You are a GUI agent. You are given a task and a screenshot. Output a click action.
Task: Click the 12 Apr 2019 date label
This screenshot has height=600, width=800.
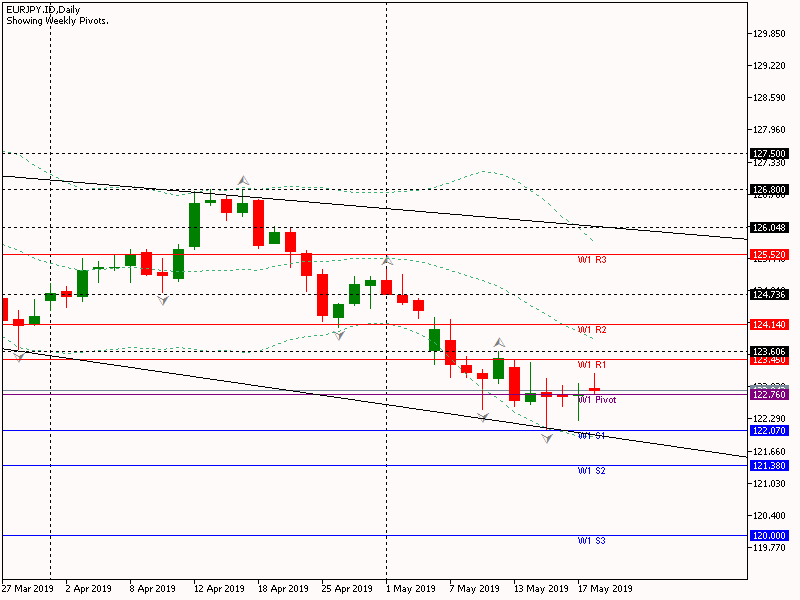coord(219,589)
